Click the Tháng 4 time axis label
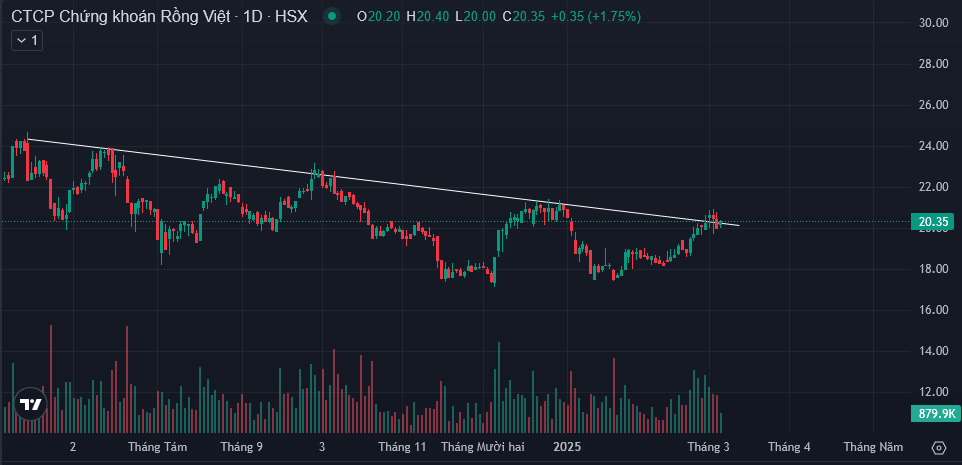 click(x=789, y=447)
